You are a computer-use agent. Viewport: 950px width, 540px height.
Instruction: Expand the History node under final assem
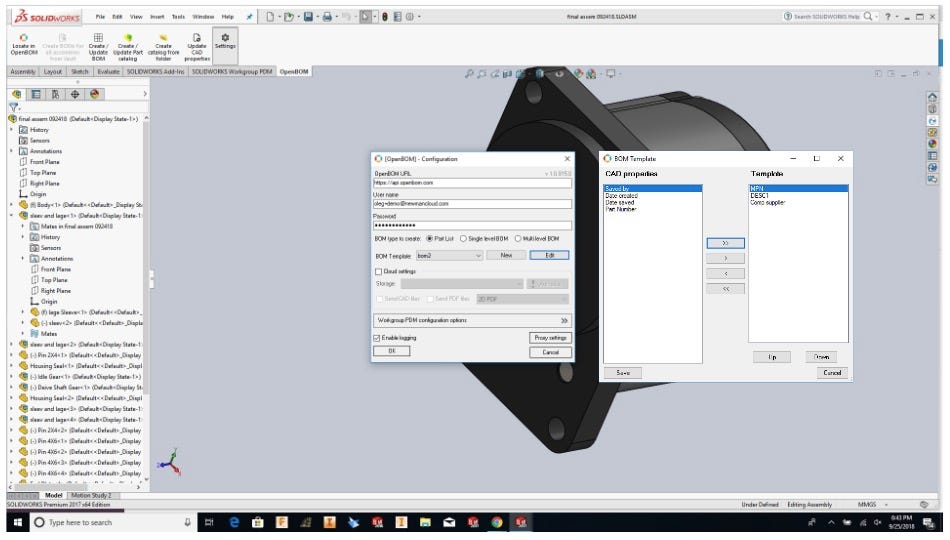(x=12, y=130)
